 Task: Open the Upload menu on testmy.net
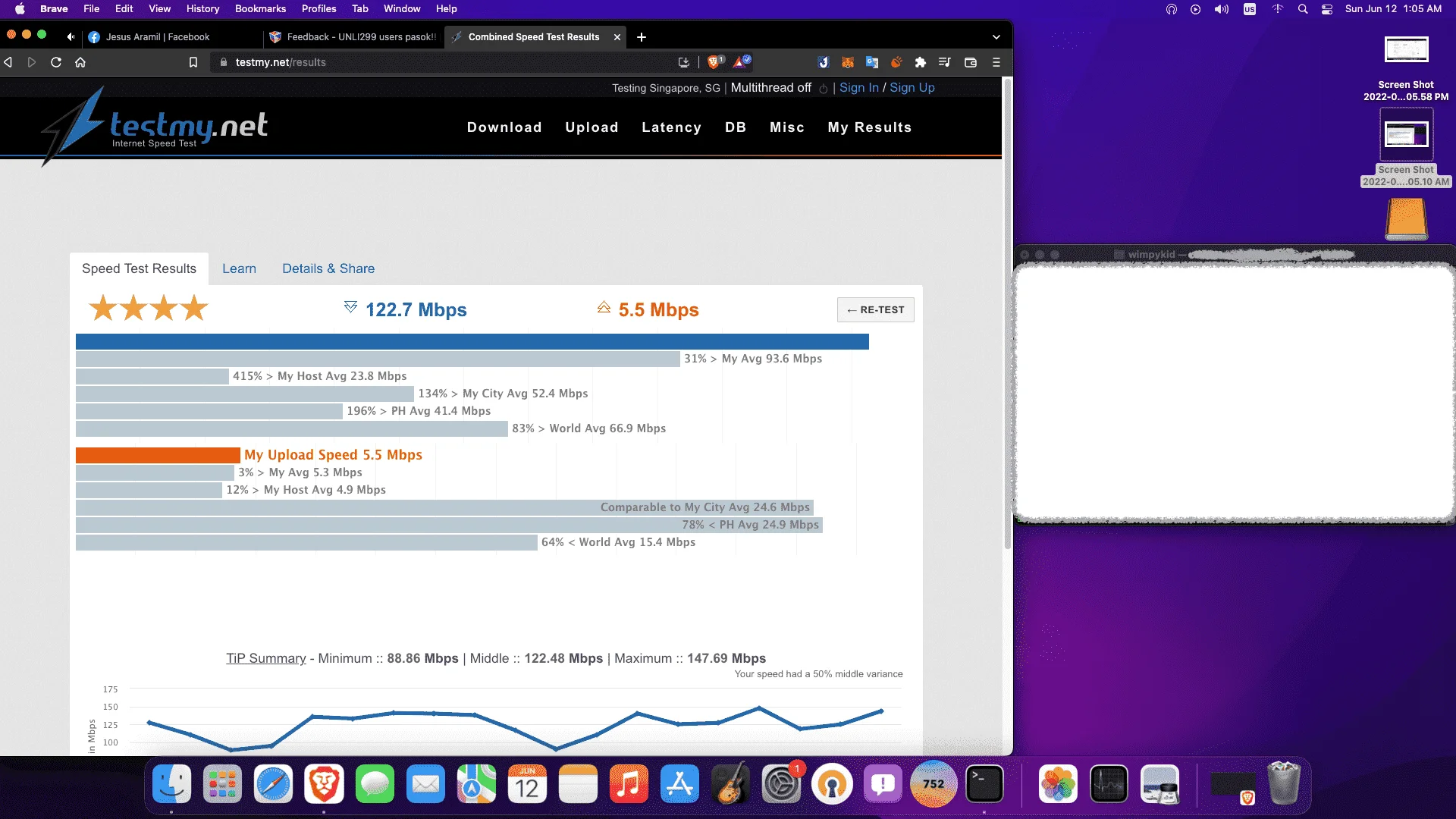(591, 127)
